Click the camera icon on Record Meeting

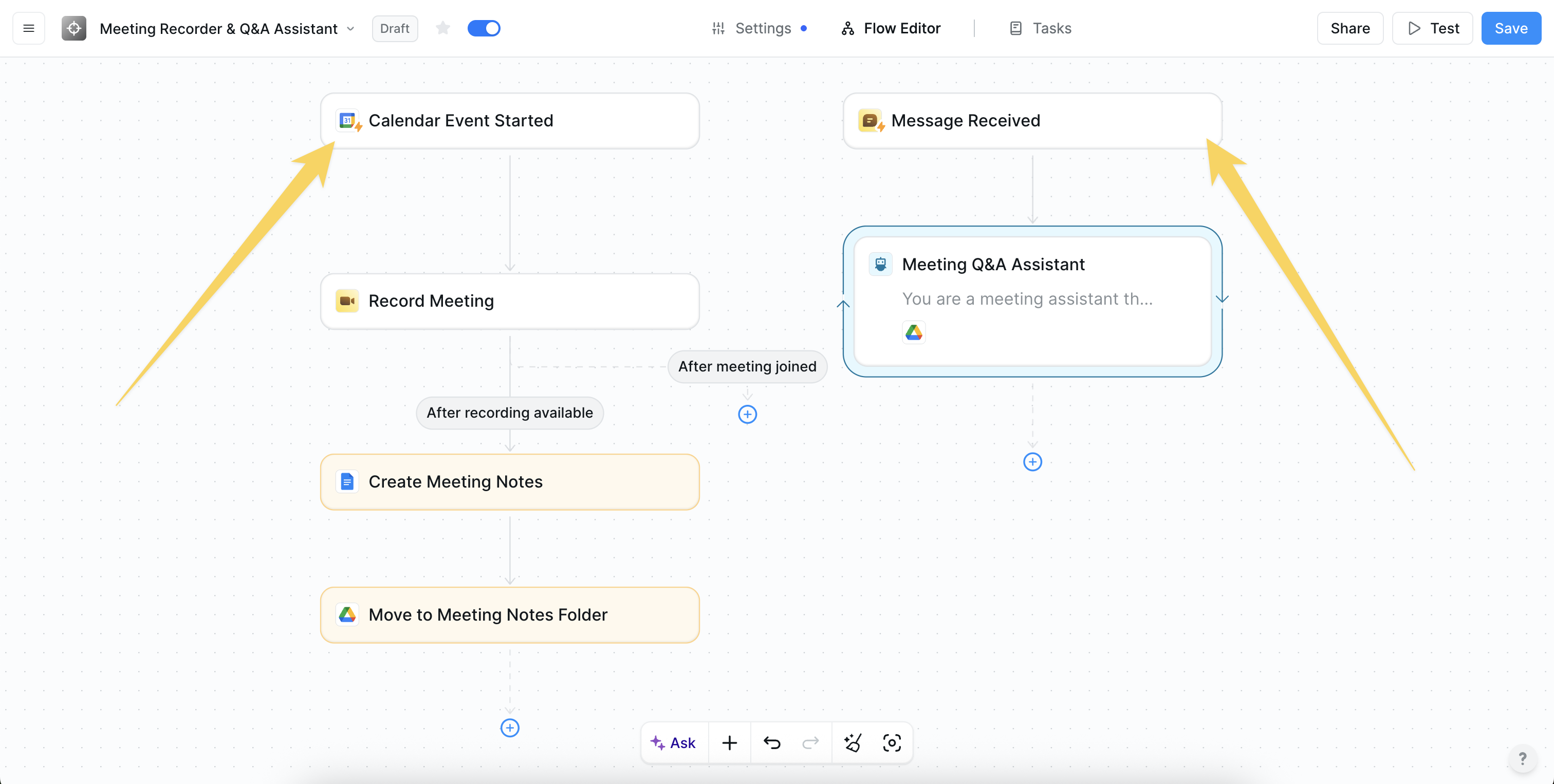[x=347, y=301]
